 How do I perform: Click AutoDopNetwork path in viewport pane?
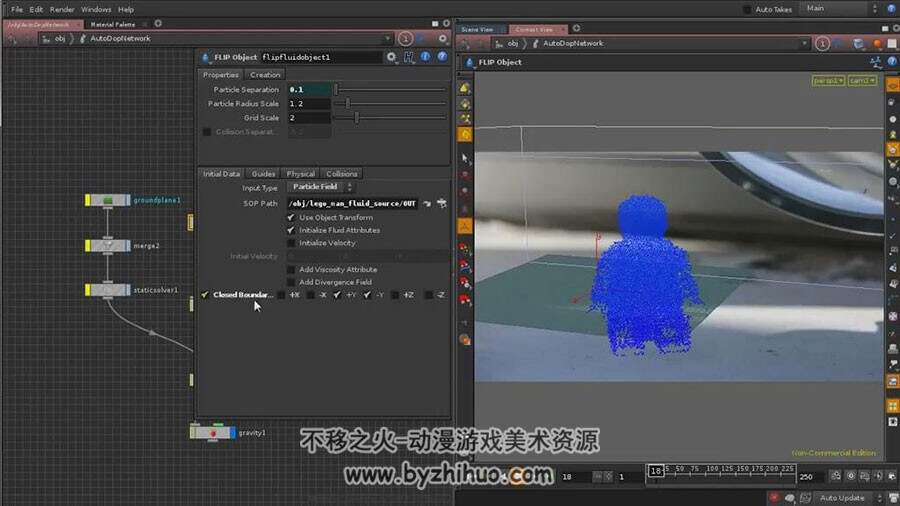[573, 44]
